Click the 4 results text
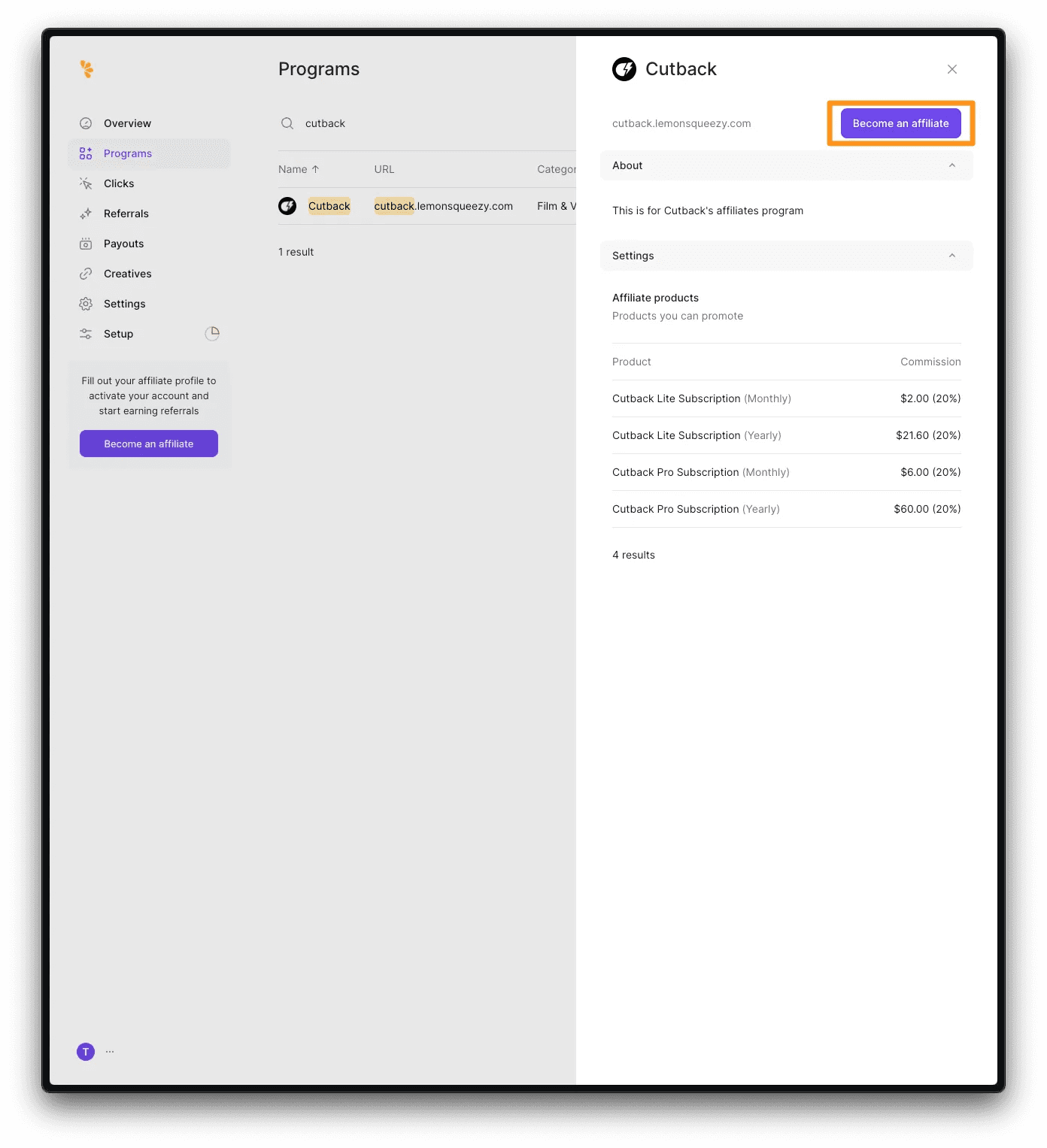1047x1148 pixels. click(x=633, y=555)
